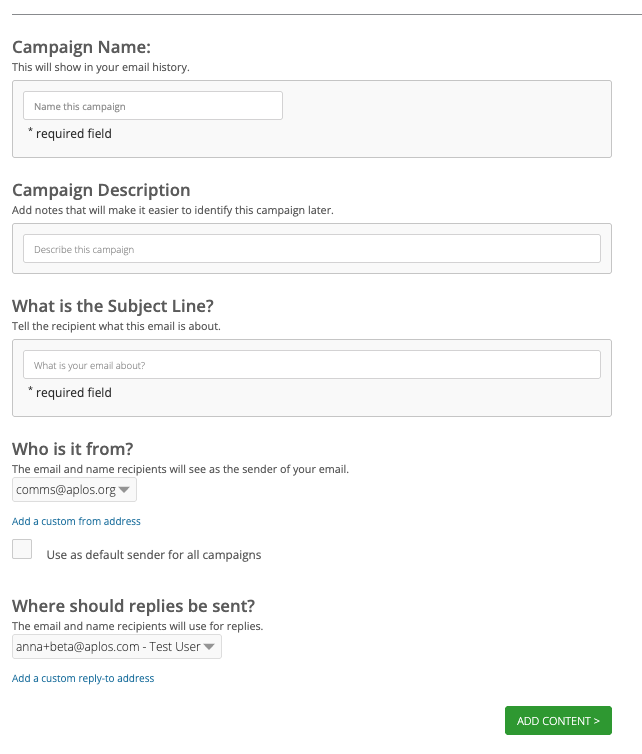
Task: Click the green ADD CONTENT button
Action: click(558, 720)
